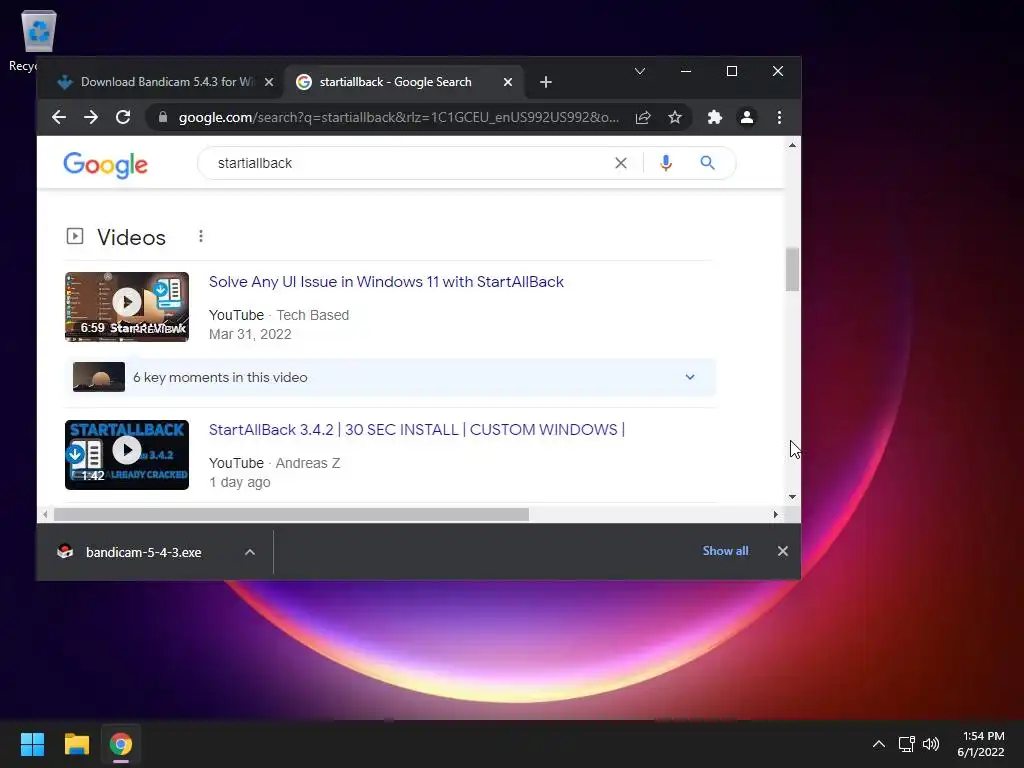
Task: Clear the search box with the X
Action: click(620, 163)
